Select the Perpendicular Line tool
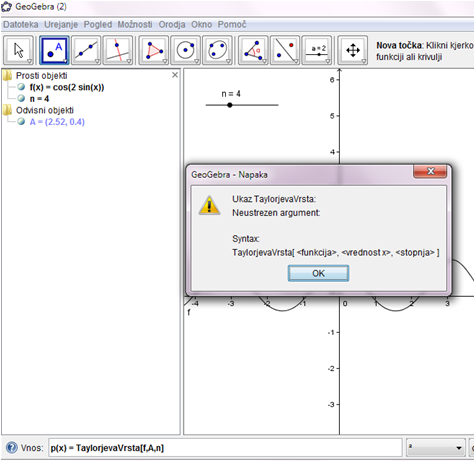 pyautogui.click(x=118, y=50)
